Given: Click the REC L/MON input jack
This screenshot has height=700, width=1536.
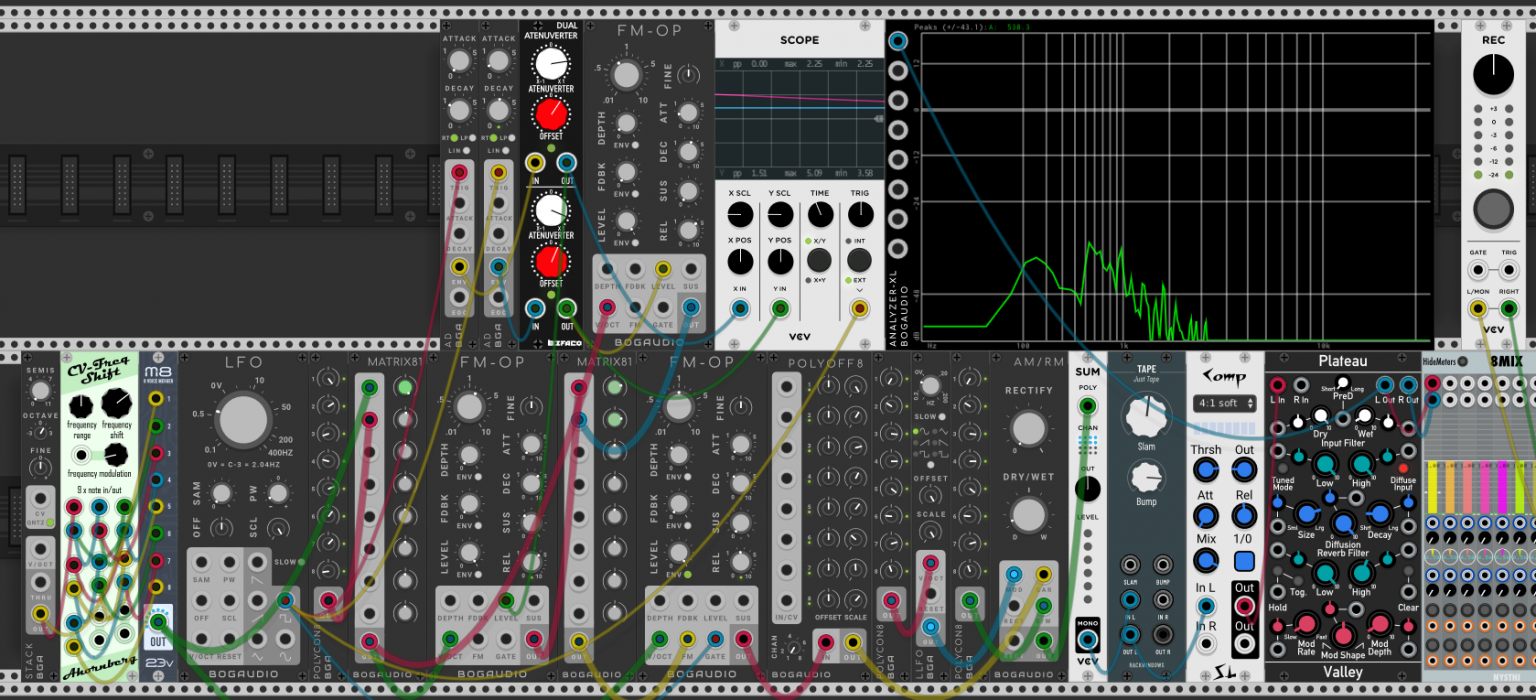Looking at the screenshot, I should [x=1477, y=308].
